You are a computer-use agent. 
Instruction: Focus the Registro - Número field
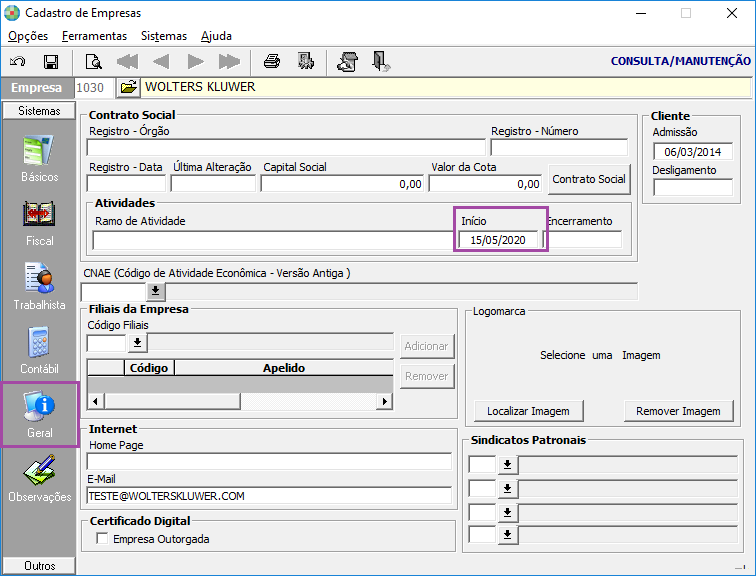559,147
